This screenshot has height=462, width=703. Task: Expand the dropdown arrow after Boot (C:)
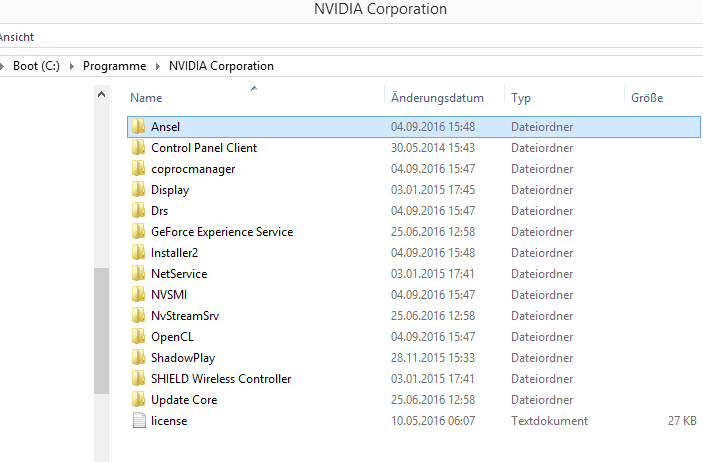click(x=71, y=66)
